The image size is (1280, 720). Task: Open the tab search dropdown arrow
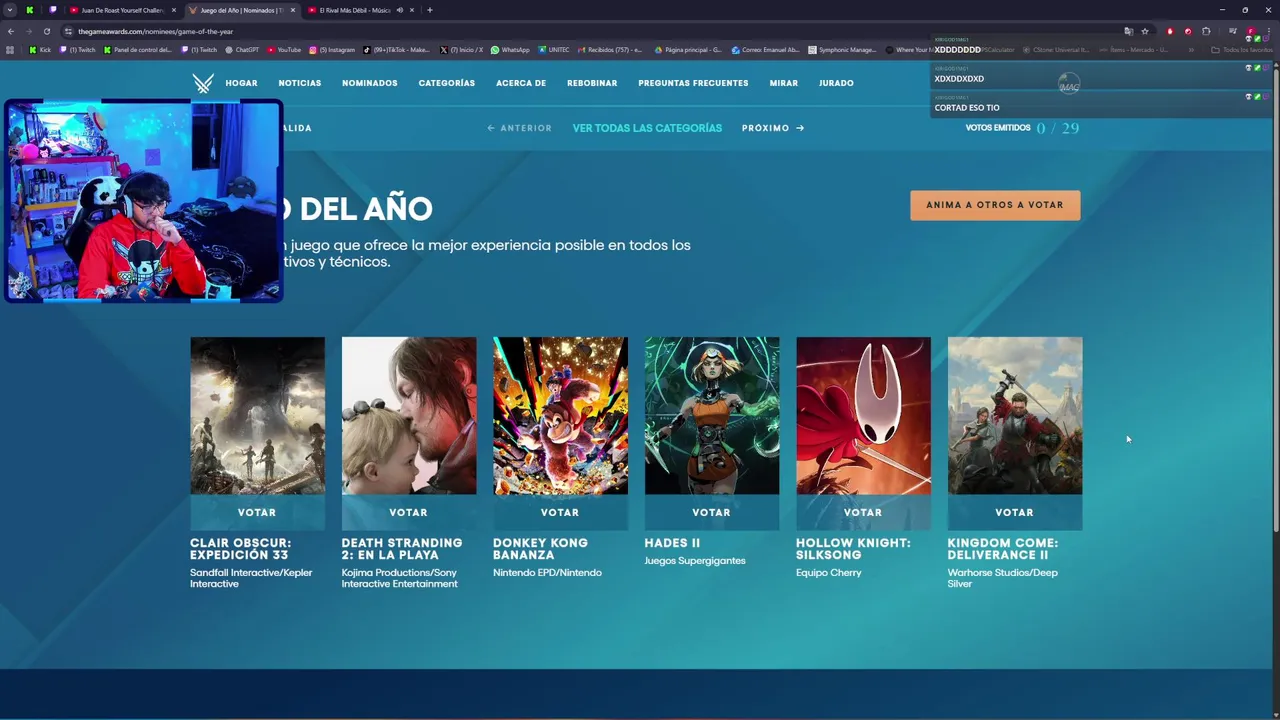10,10
